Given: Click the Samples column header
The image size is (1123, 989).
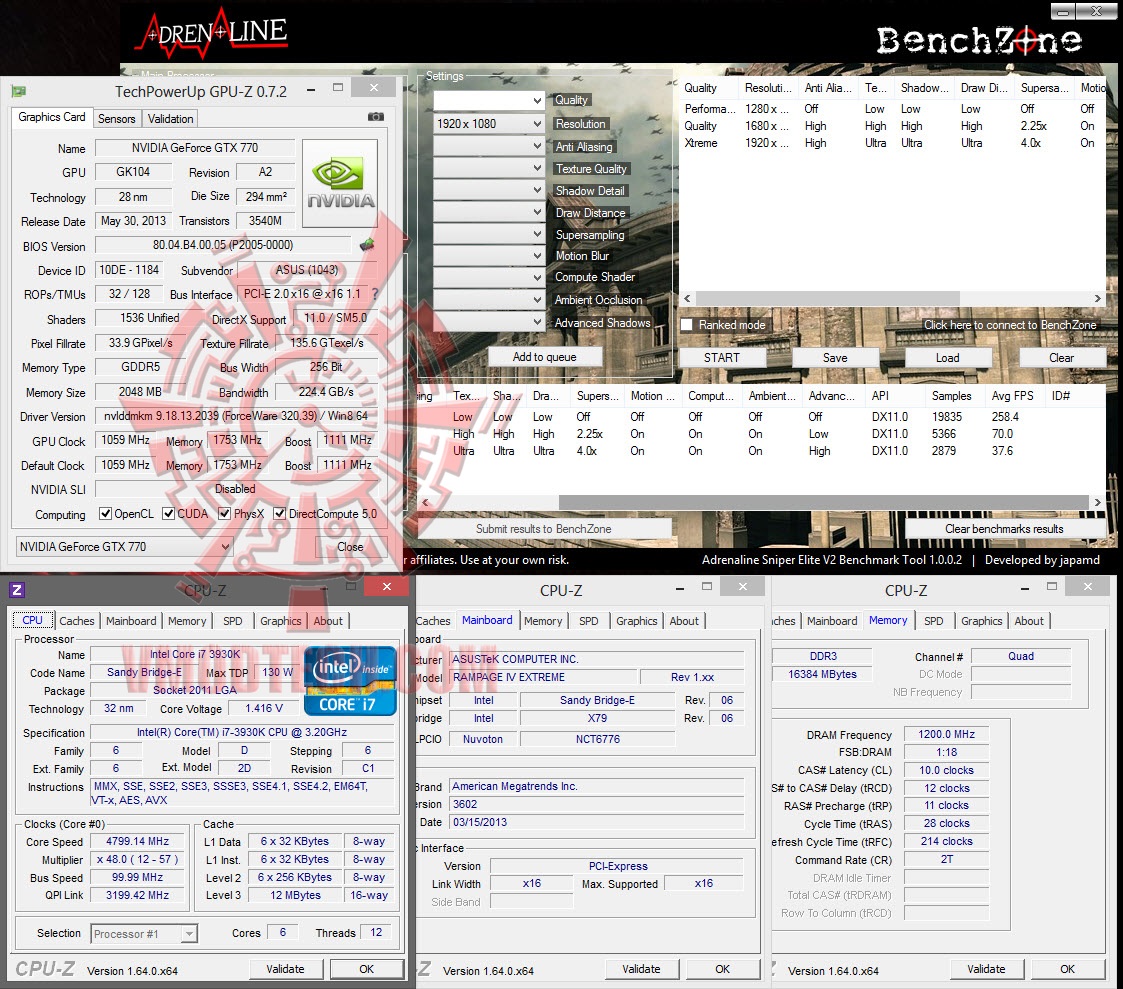Looking at the screenshot, I should [951, 395].
